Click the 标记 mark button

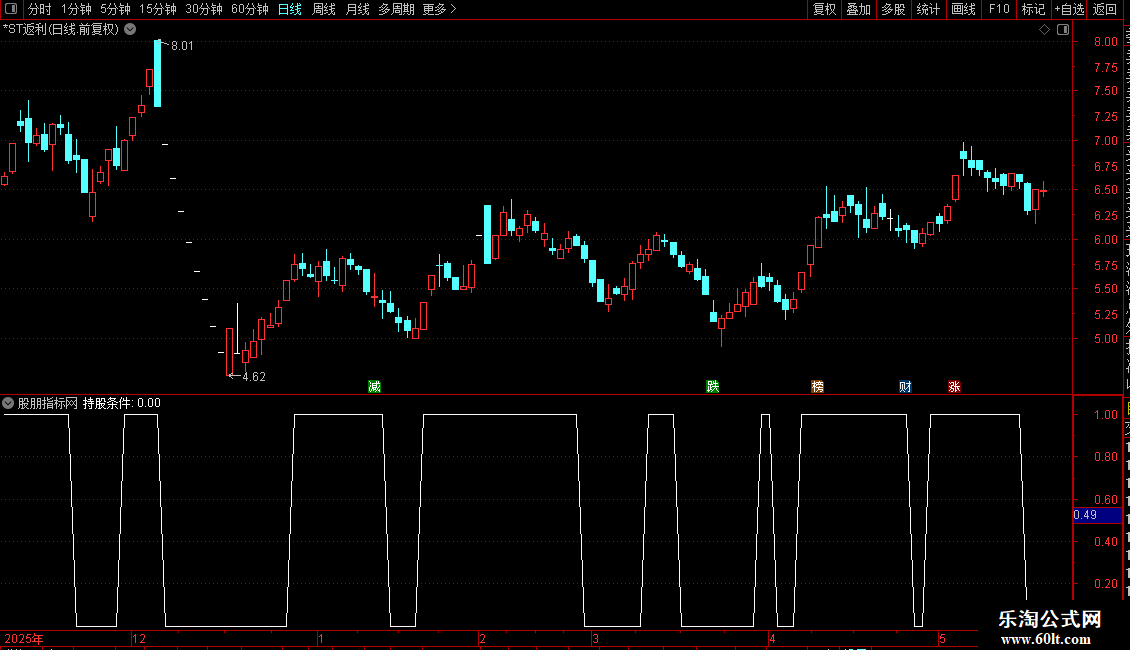(x=1033, y=9)
